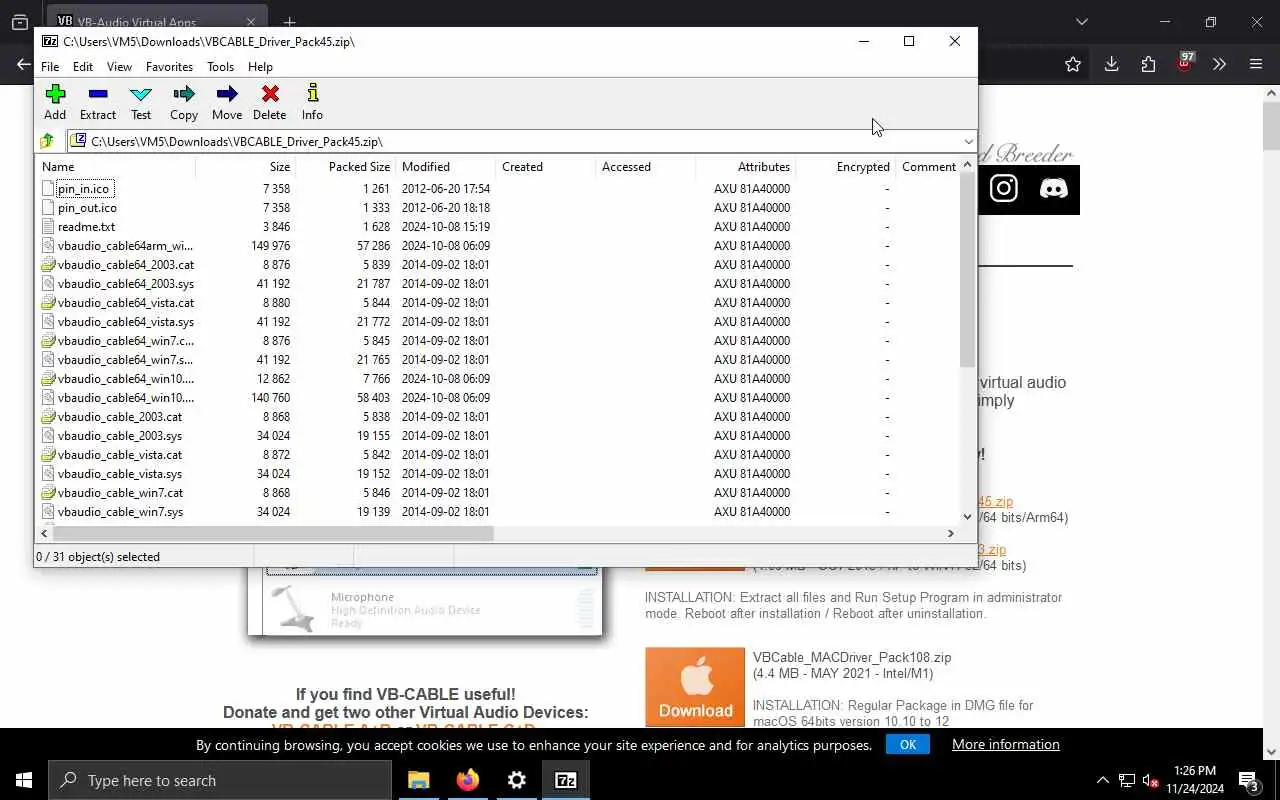Click the Info toolbar icon

pyautogui.click(x=313, y=94)
